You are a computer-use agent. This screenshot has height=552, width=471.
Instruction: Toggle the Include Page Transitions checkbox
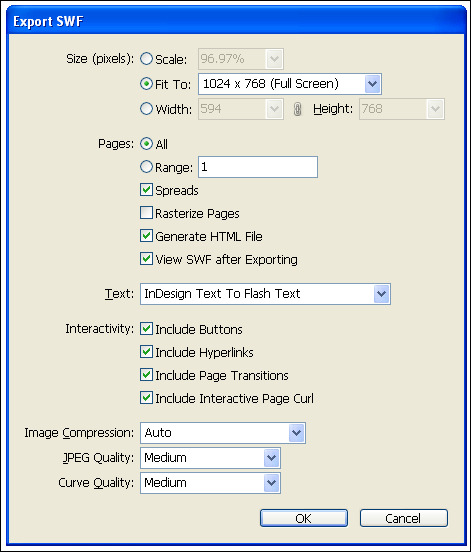146,375
